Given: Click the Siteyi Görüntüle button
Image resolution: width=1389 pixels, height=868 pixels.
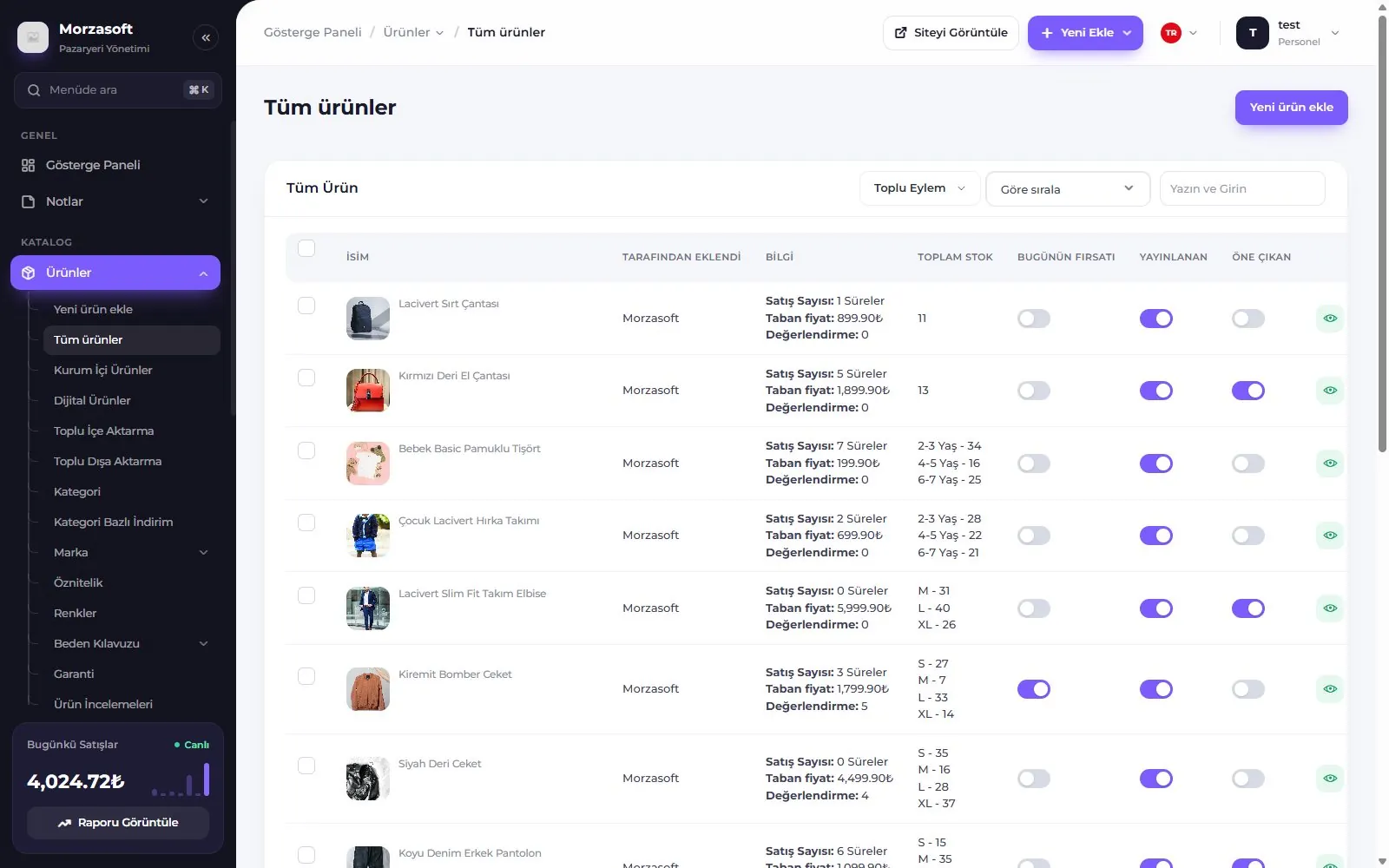Looking at the screenshot, I should click(x=951, y=33).
